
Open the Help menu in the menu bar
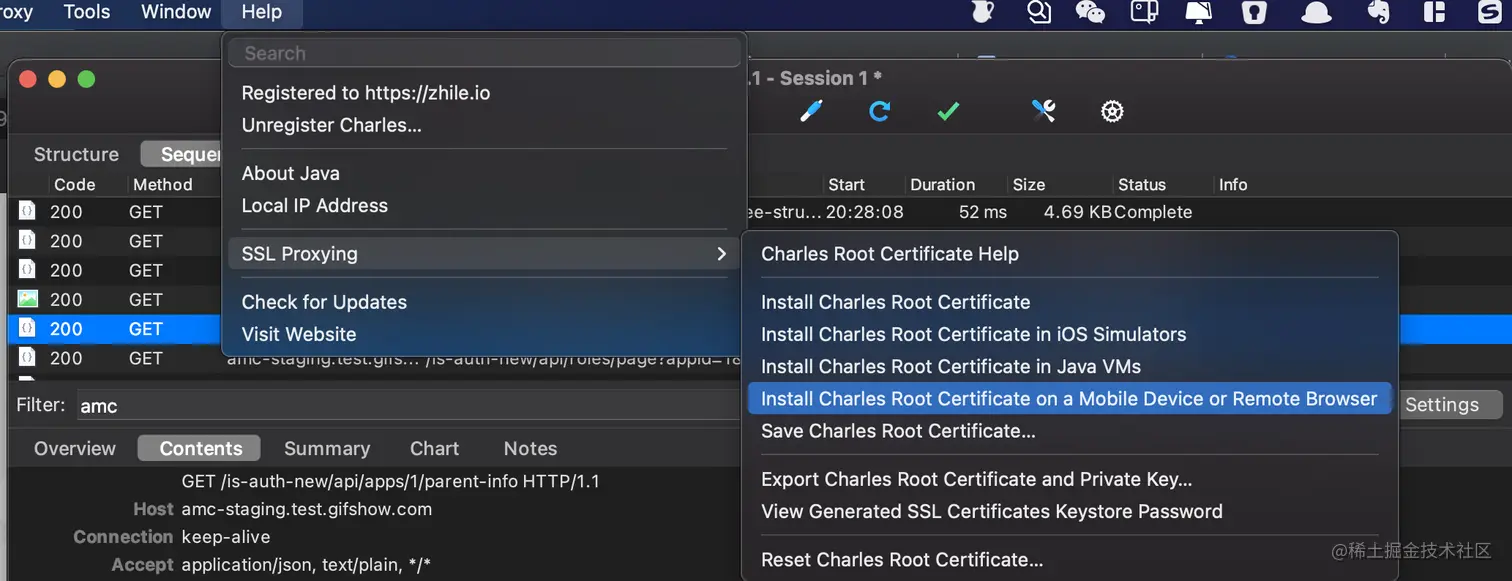tap(262, 13)
